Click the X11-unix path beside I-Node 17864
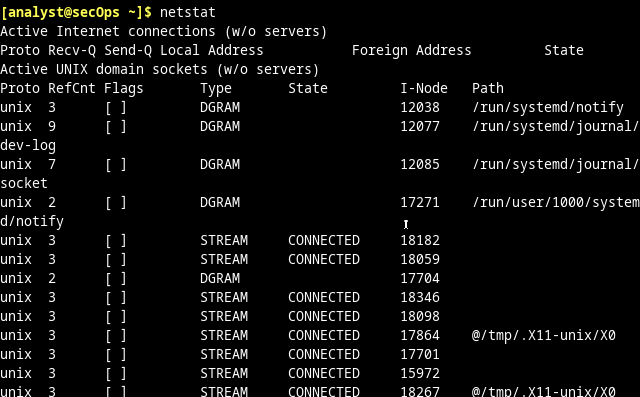Viewport: 640px width, 397px height. [544, 335]
